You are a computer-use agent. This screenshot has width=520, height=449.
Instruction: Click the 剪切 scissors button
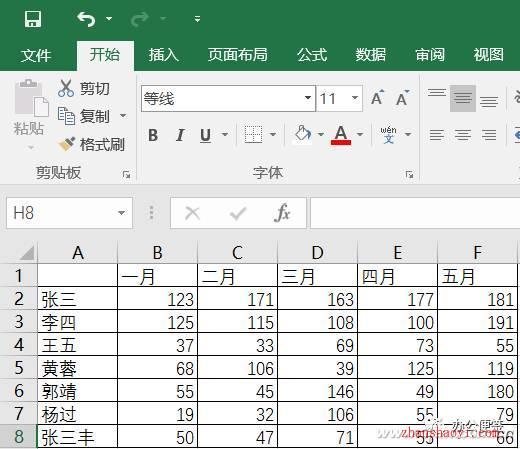[x=84, y=89]
